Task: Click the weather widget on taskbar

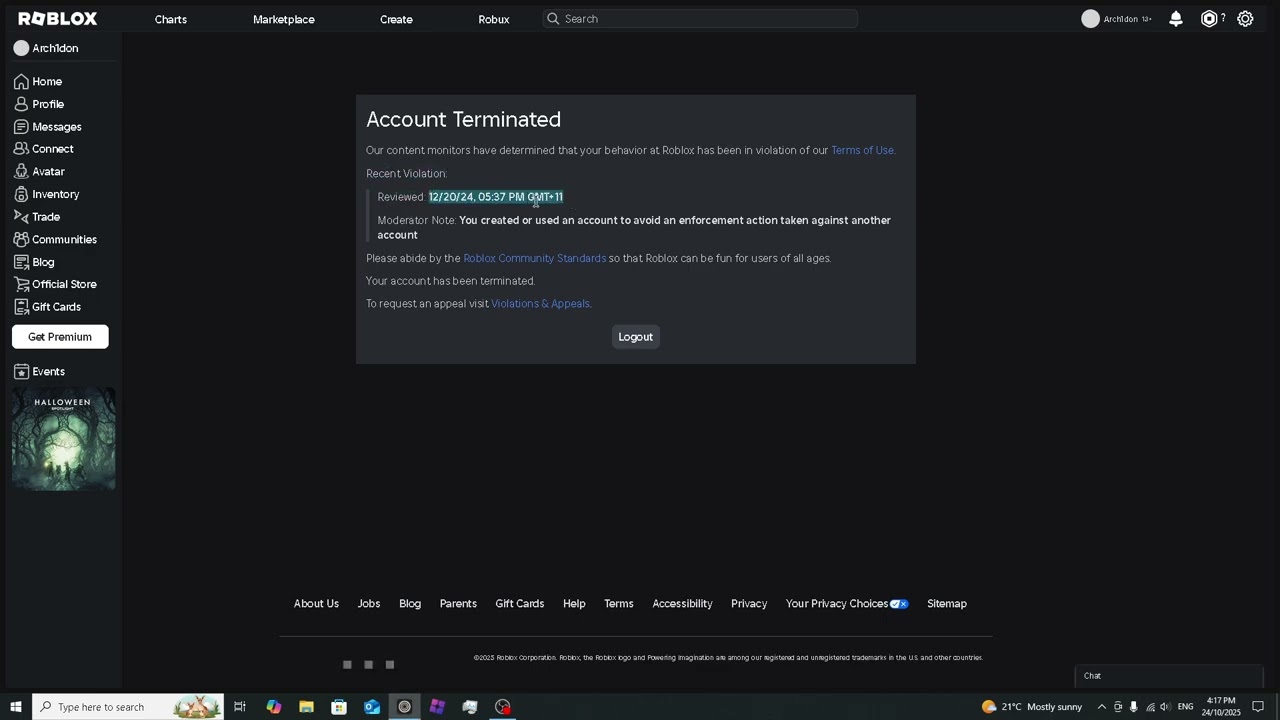Action: pos(1032,707)
